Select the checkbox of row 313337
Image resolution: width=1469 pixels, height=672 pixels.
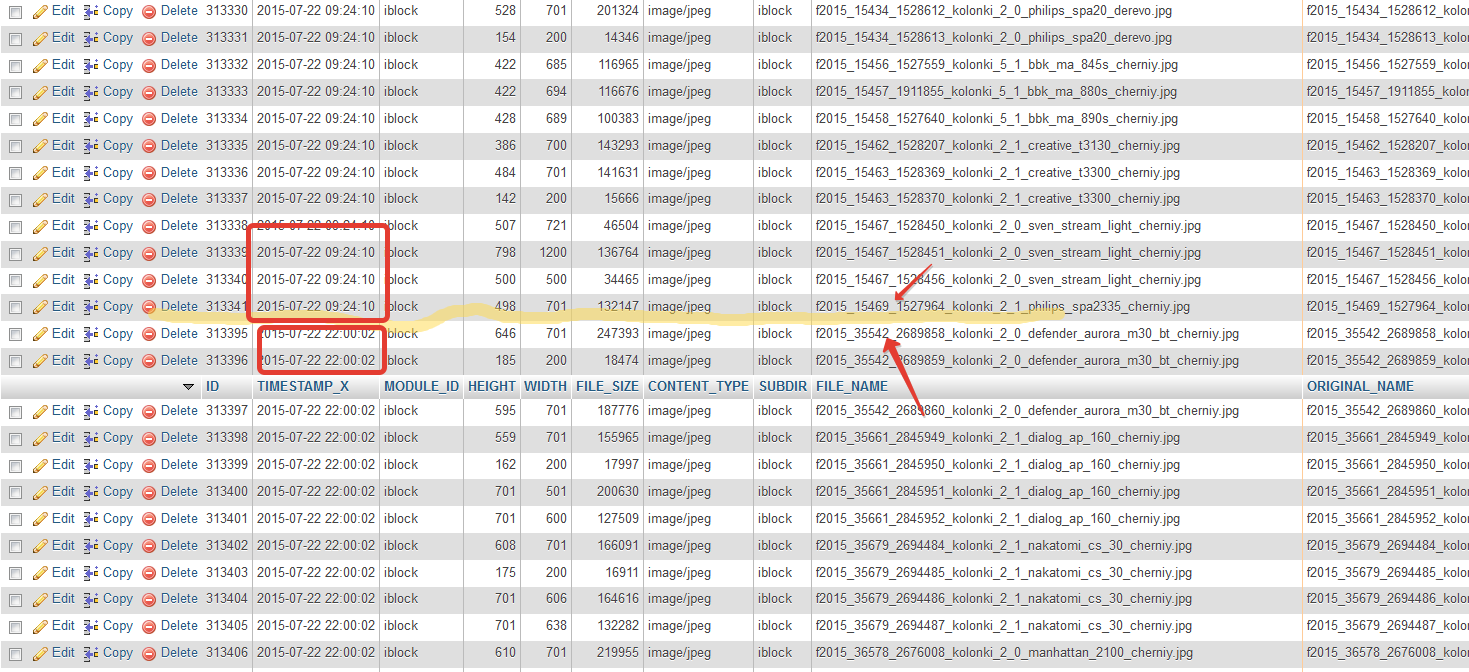pyautogui.click(x=15, y=200)
